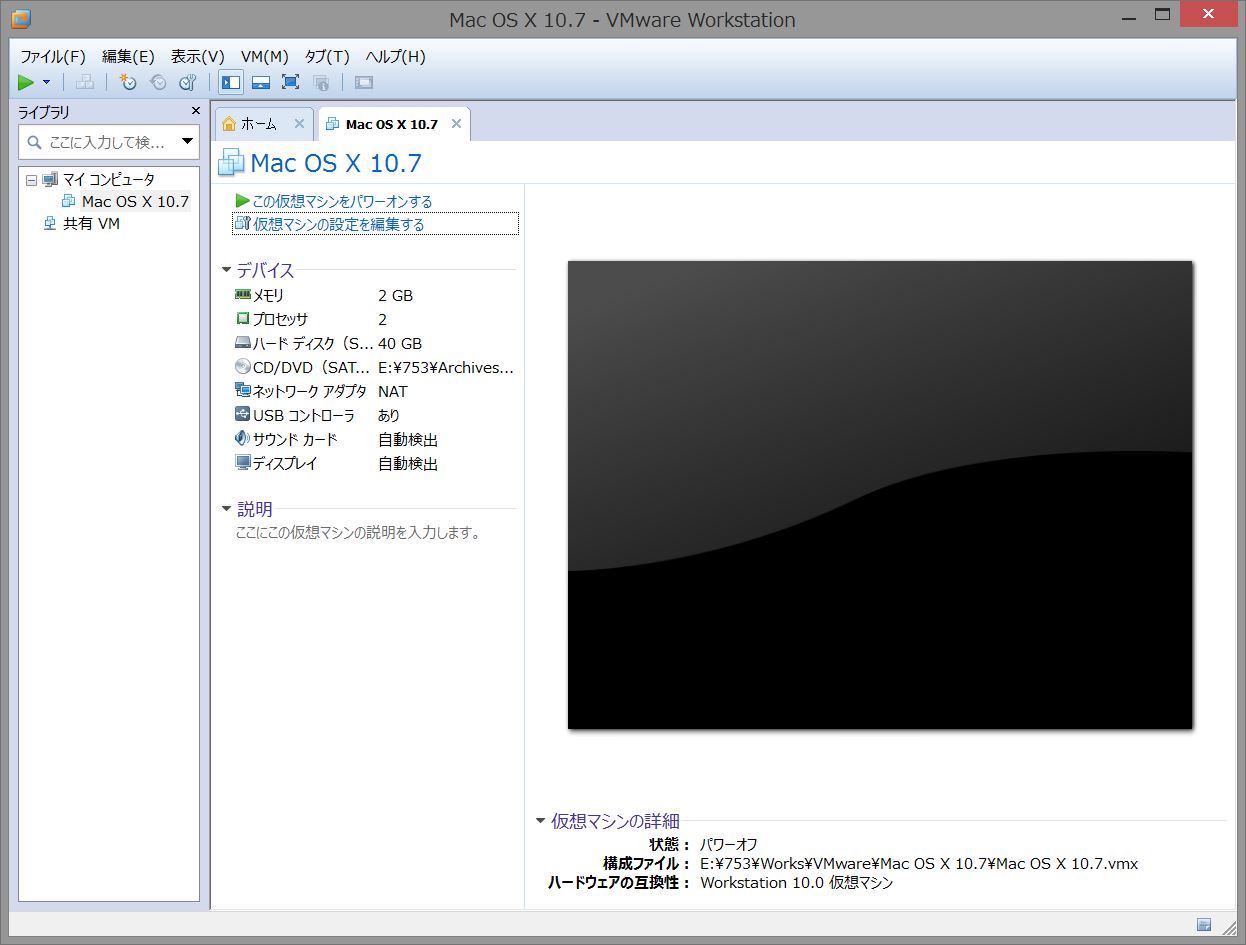Close the ホーム tab
The width and height of the screenshot is (1246, 945).
point(299,124)
